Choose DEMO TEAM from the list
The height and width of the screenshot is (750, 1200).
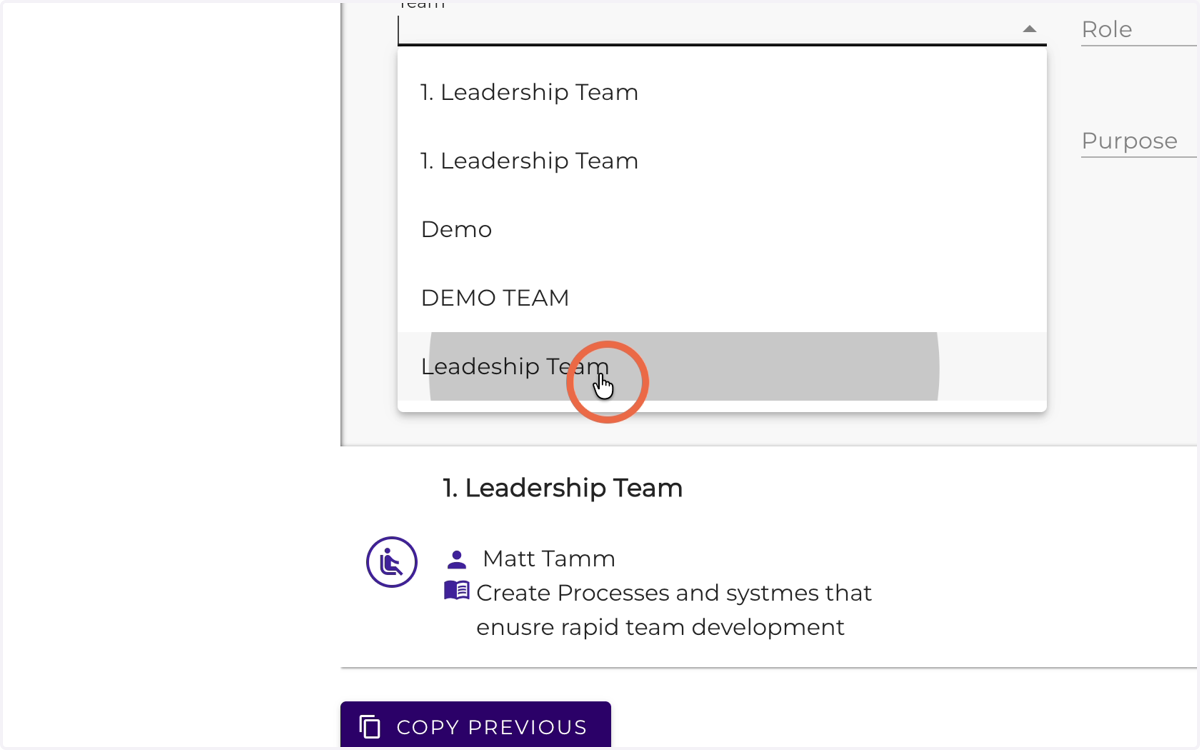pos(722,298)
